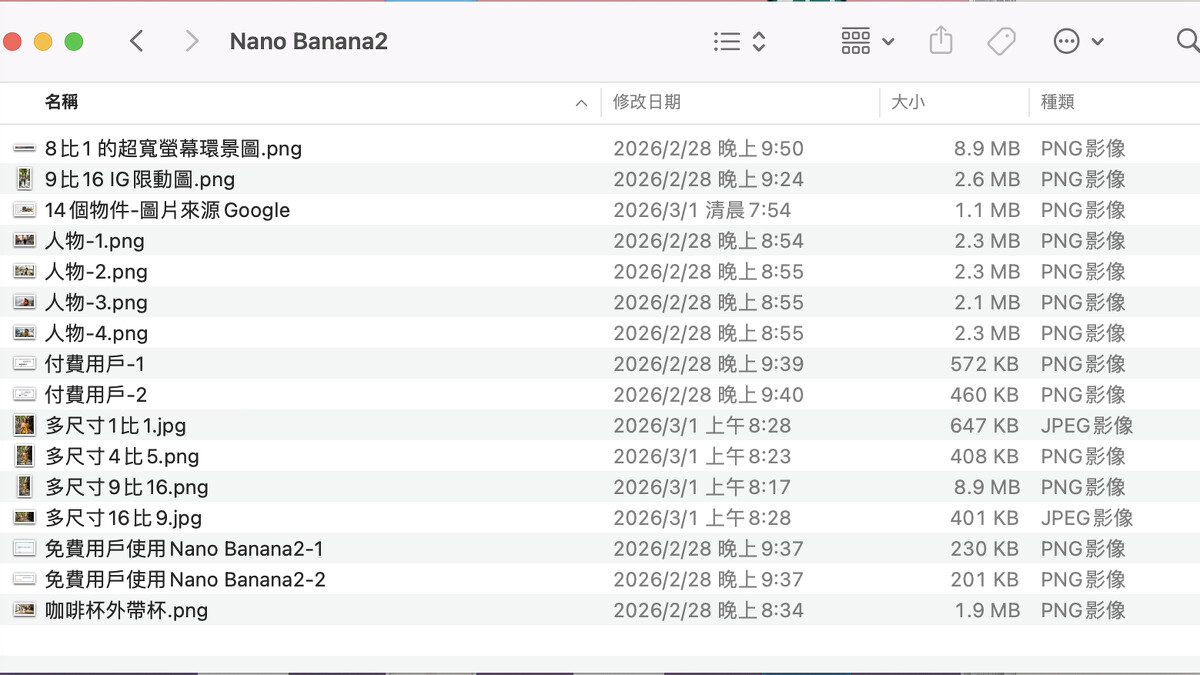Select the 人物-3.png file icon
Image resolution: width=1200 pixels, height=675 pixels.
pyautogui.click(x=24, y=303)
